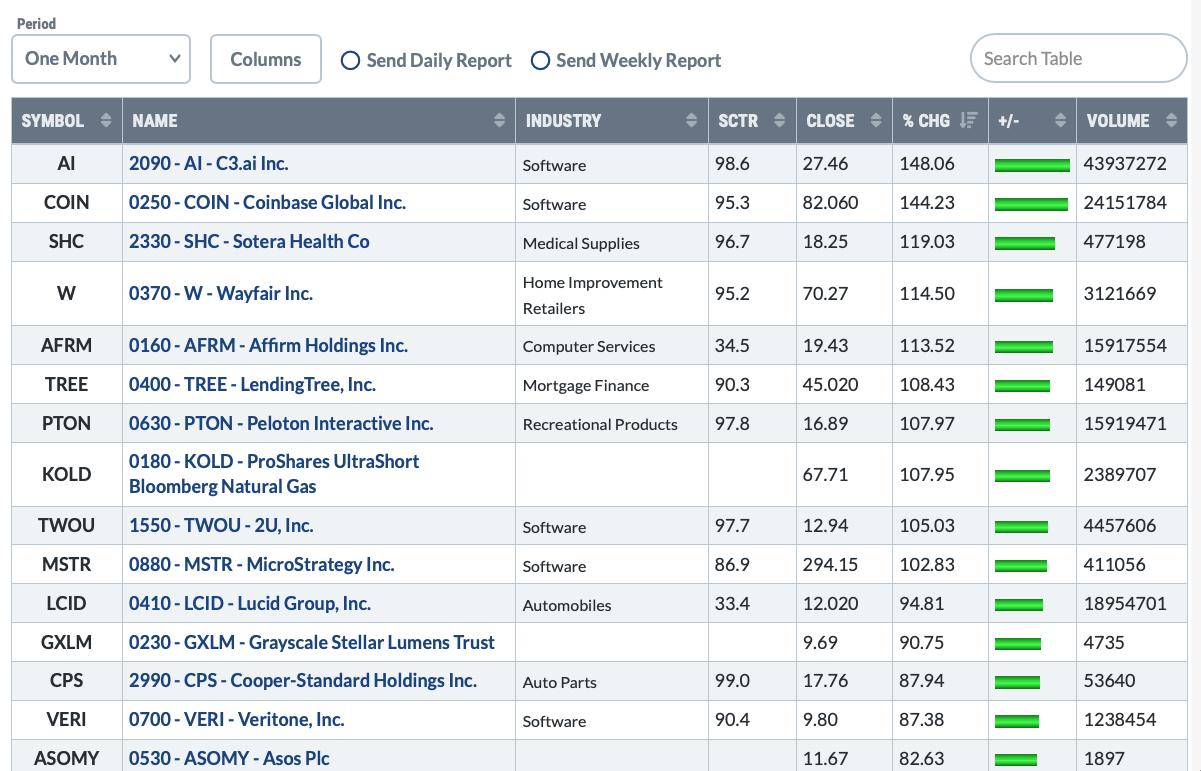This screenshot has width=1201, height=771.
Task: Open the Coinbase Global Inc. link
Action: click(x=267, y=202)
